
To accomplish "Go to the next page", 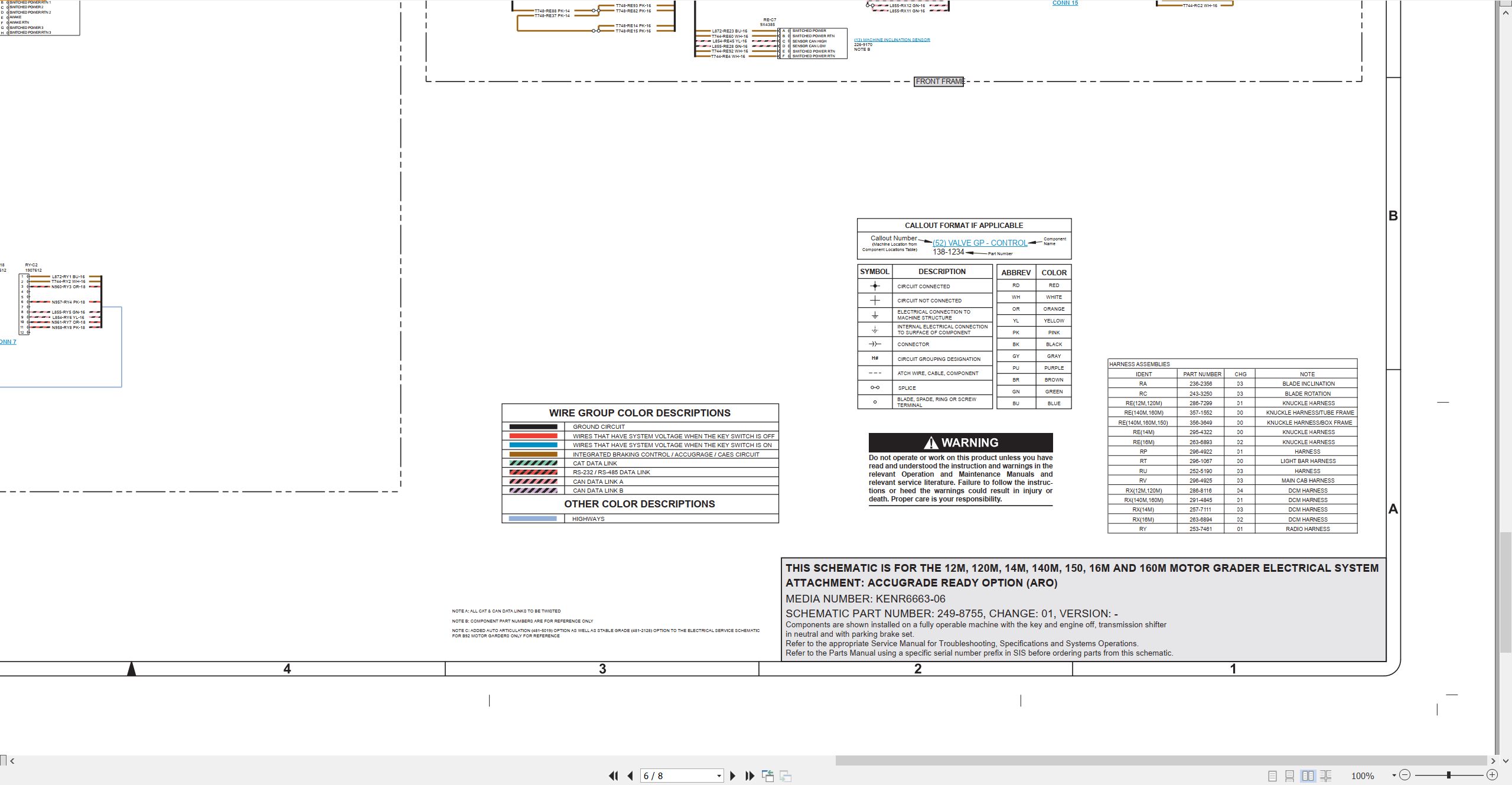I will point(732,776).
